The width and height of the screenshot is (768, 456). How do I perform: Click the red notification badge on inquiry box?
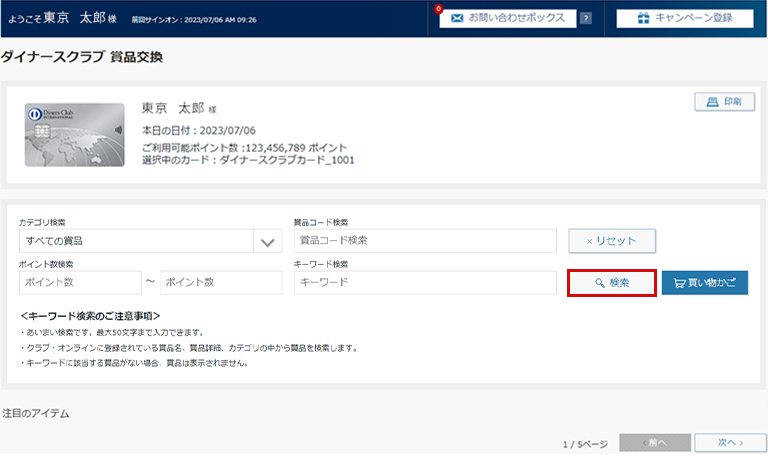coord(439,9)
